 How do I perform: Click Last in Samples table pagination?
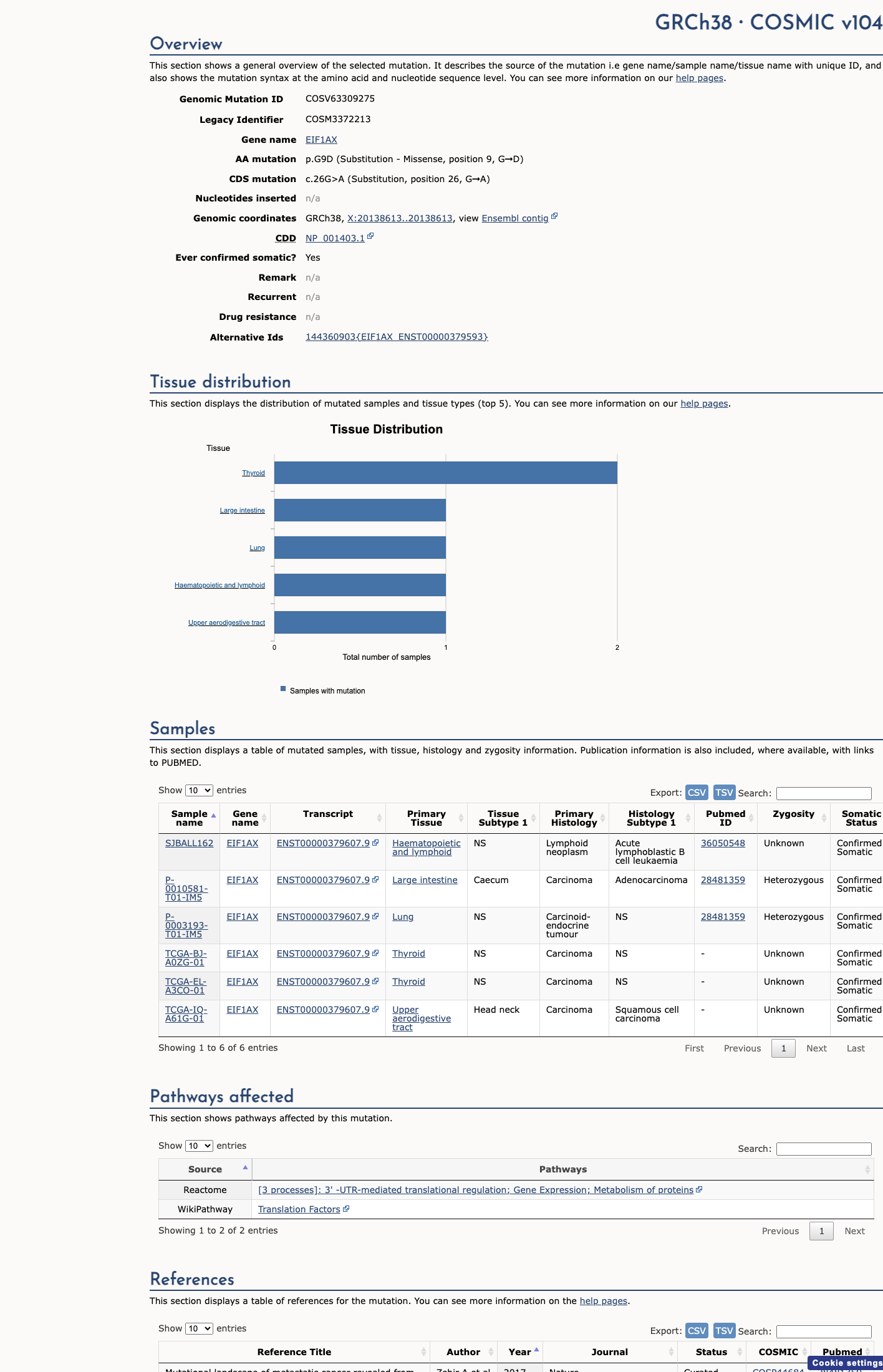856,1048
